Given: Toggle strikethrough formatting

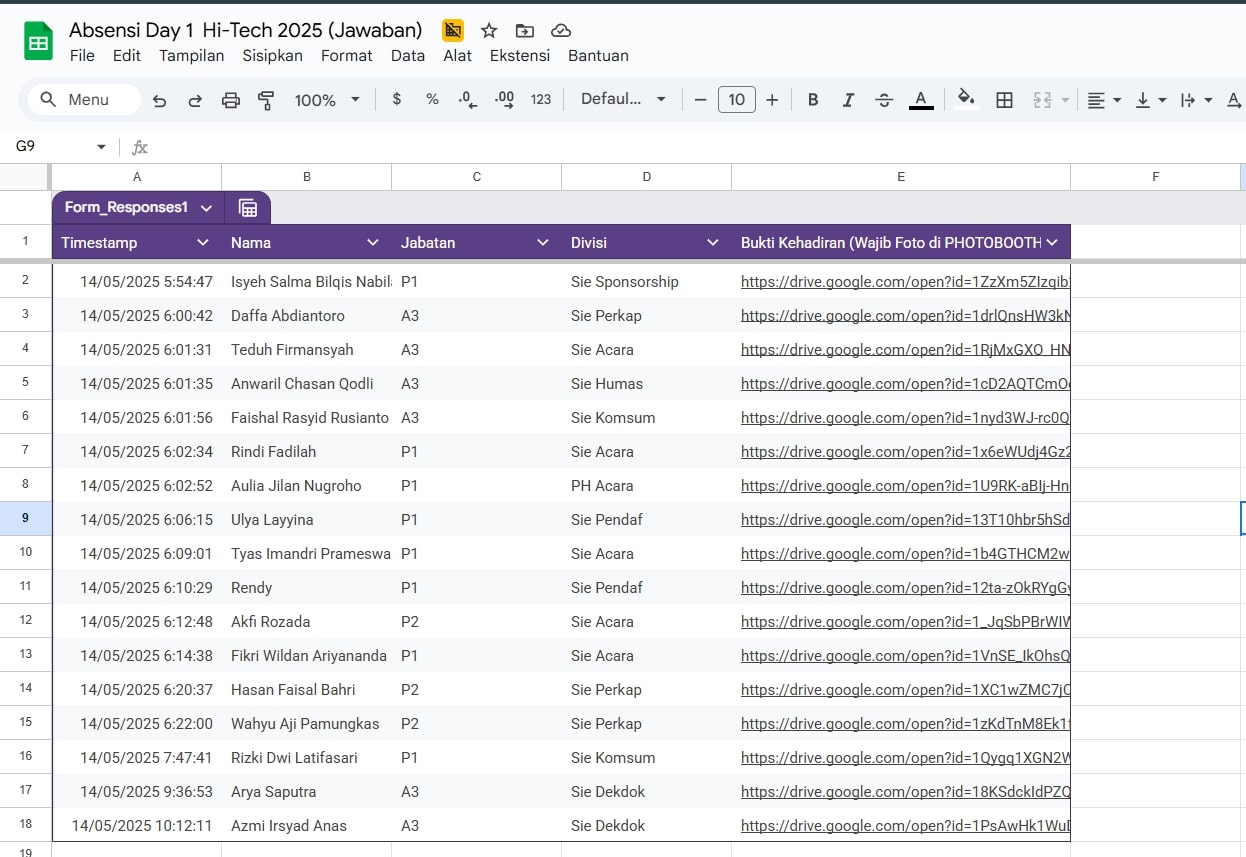Looking at the screenshot, I should [884, 99].
